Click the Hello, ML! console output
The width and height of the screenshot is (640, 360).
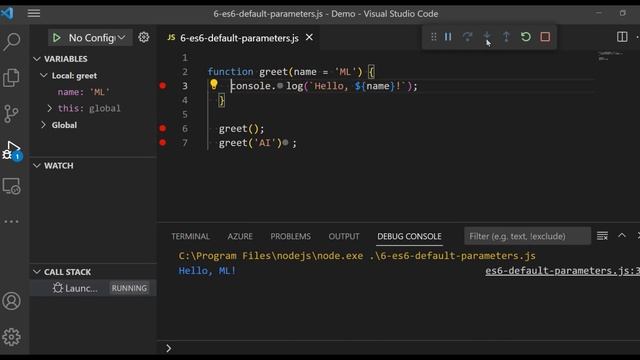[x=207, y=271]
